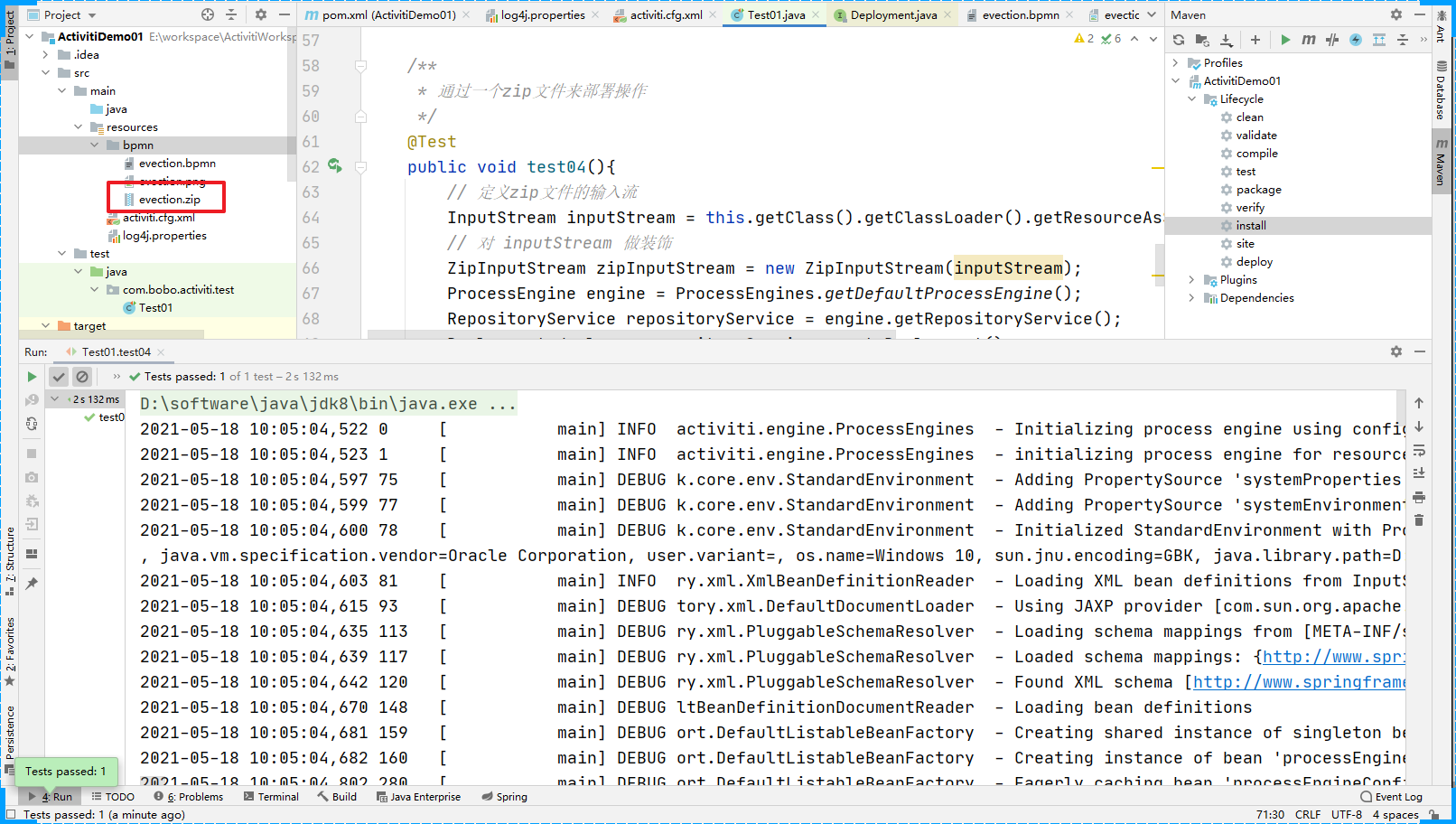Switch to activiti.cfg.xml tab
Image resolution: width=1456 pixels, height=824 pixels.
[665, 14]
